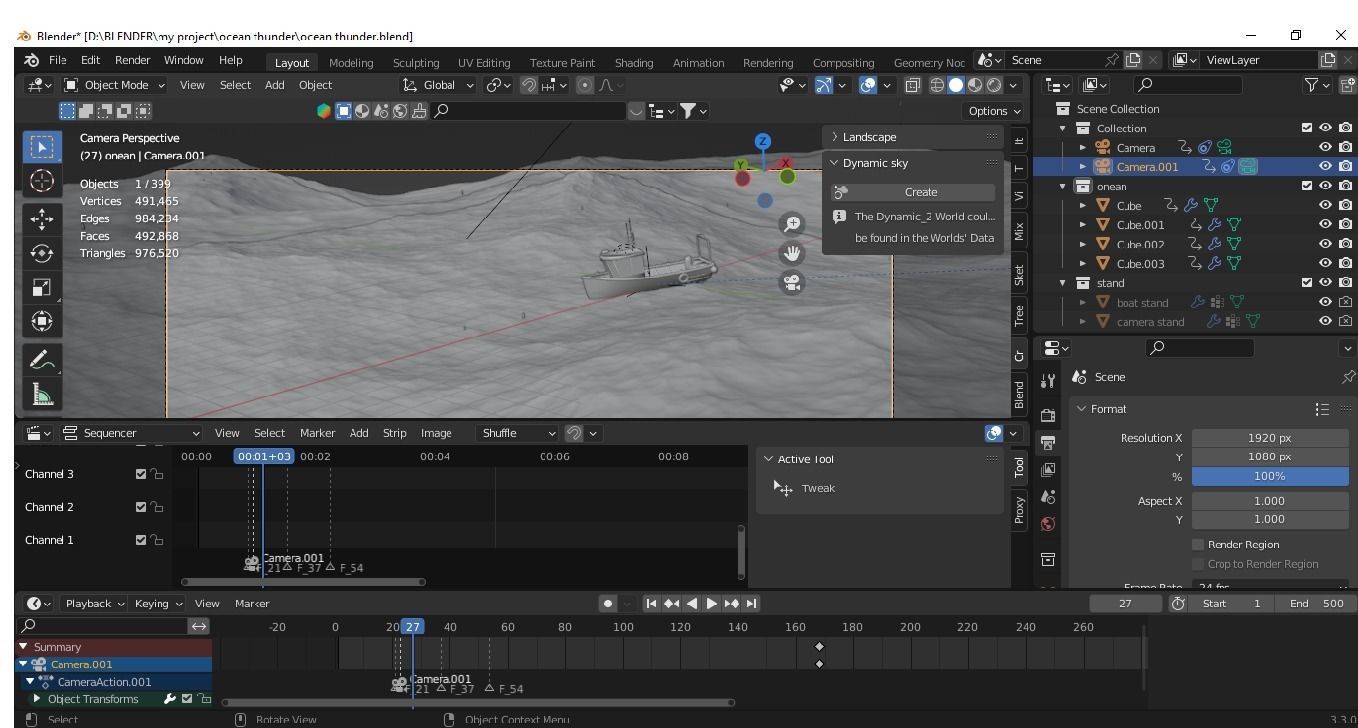The width and height of the screenshot is (1358, 728).
Task: Click the Blender logo menu icon
Action: tap(31, 61)
